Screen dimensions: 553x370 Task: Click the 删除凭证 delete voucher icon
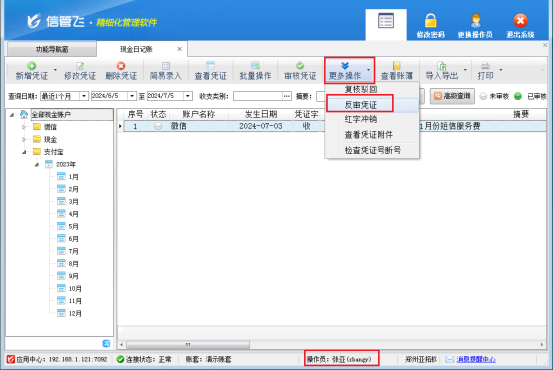121,66
